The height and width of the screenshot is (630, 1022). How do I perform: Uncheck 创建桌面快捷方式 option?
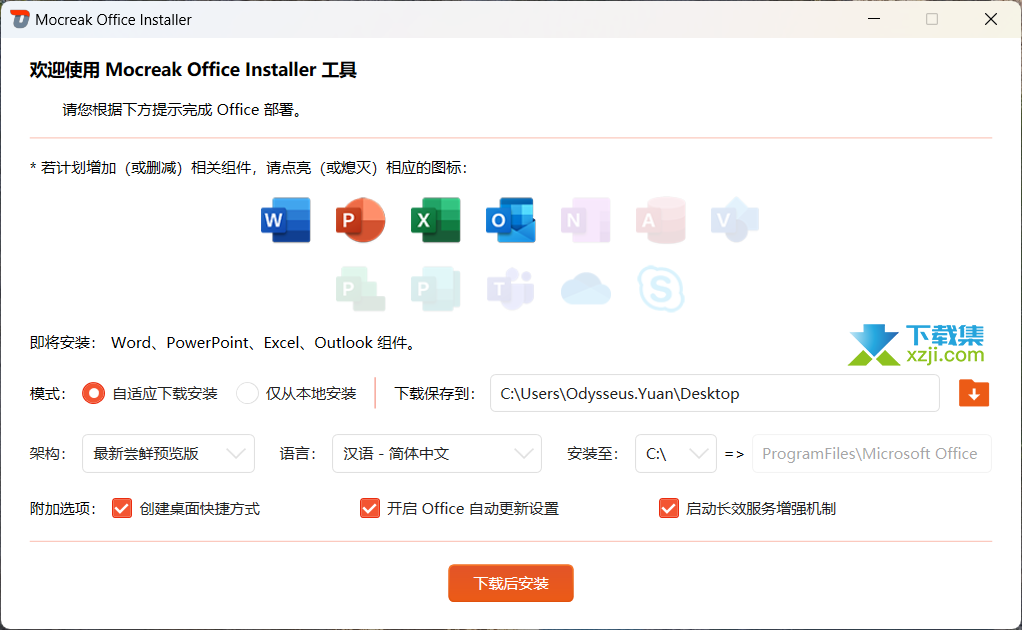(186, 508)
